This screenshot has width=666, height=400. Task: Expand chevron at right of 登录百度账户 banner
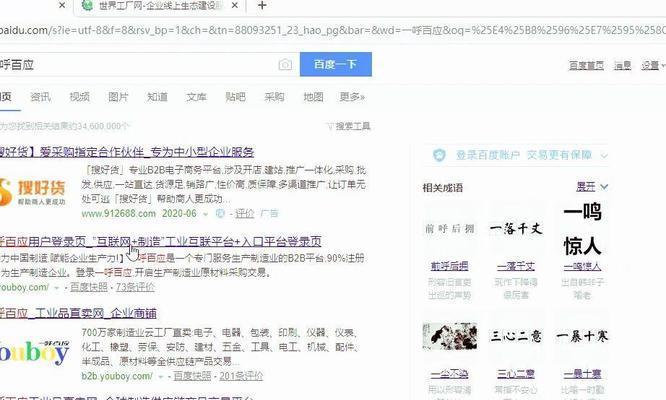[x=604, y=156]
